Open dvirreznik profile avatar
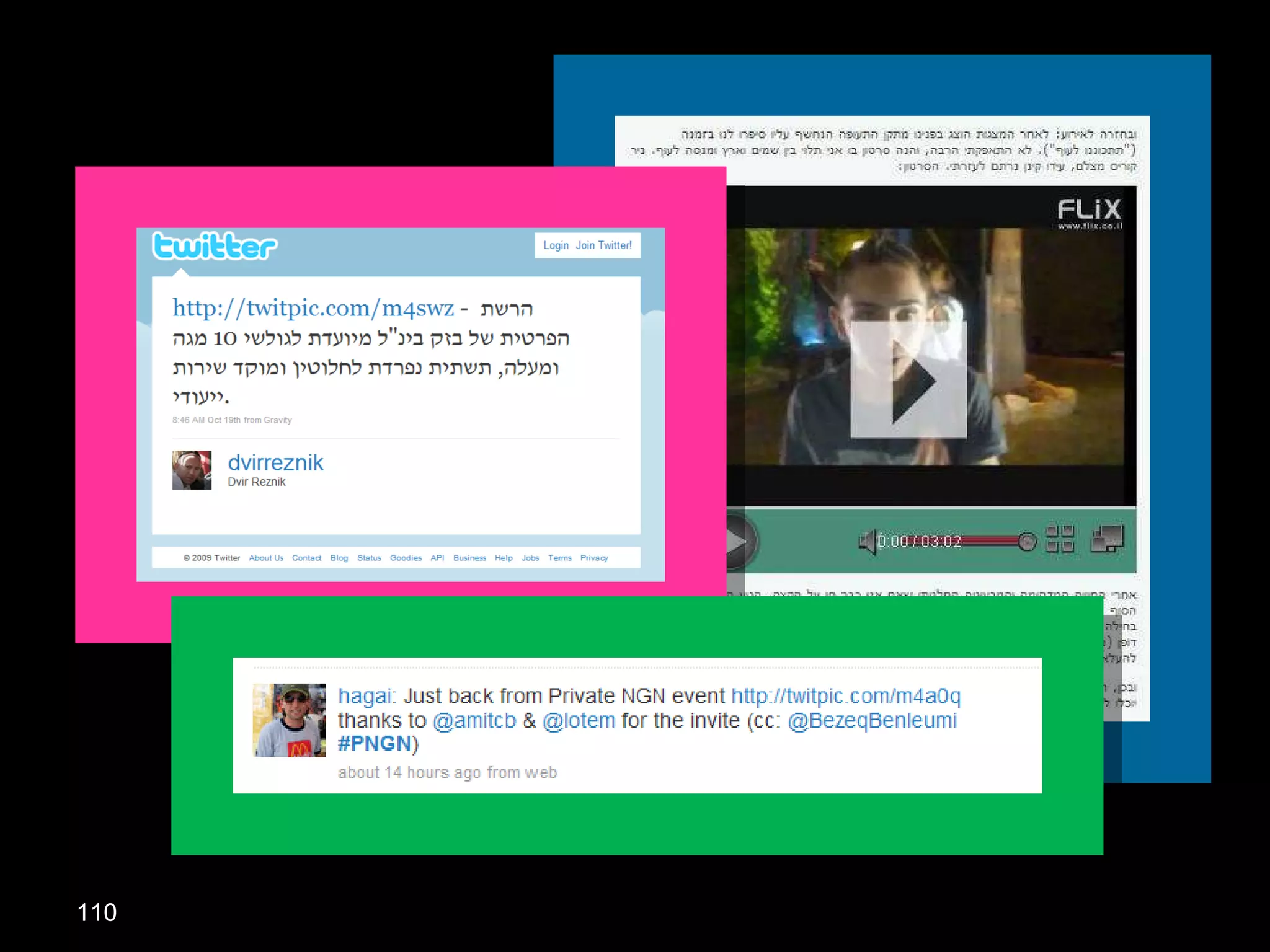 [192, 470]
